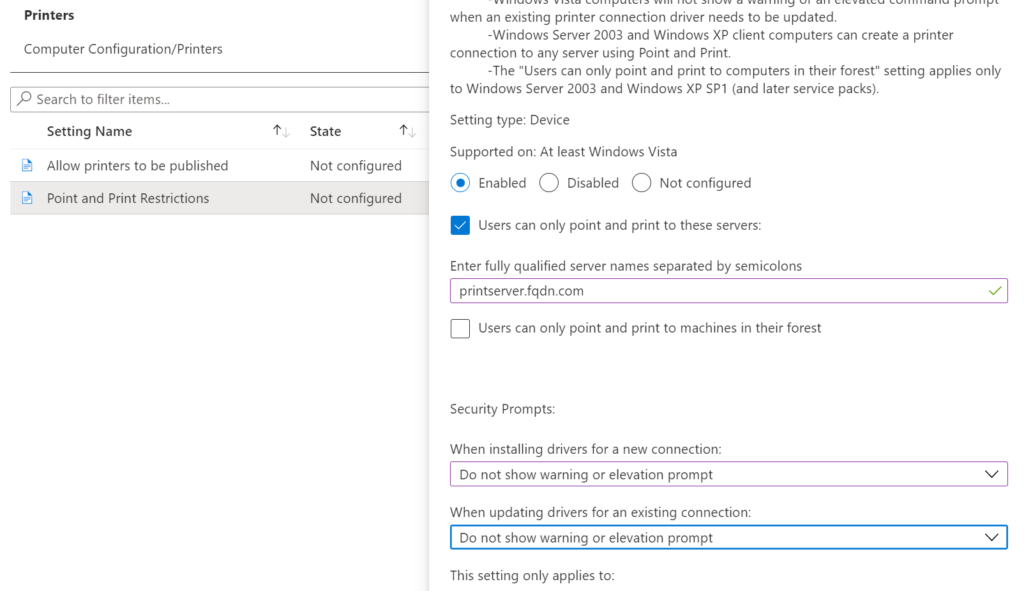Click the 'State' column header
1024x591 pixels.
point(325,131)
